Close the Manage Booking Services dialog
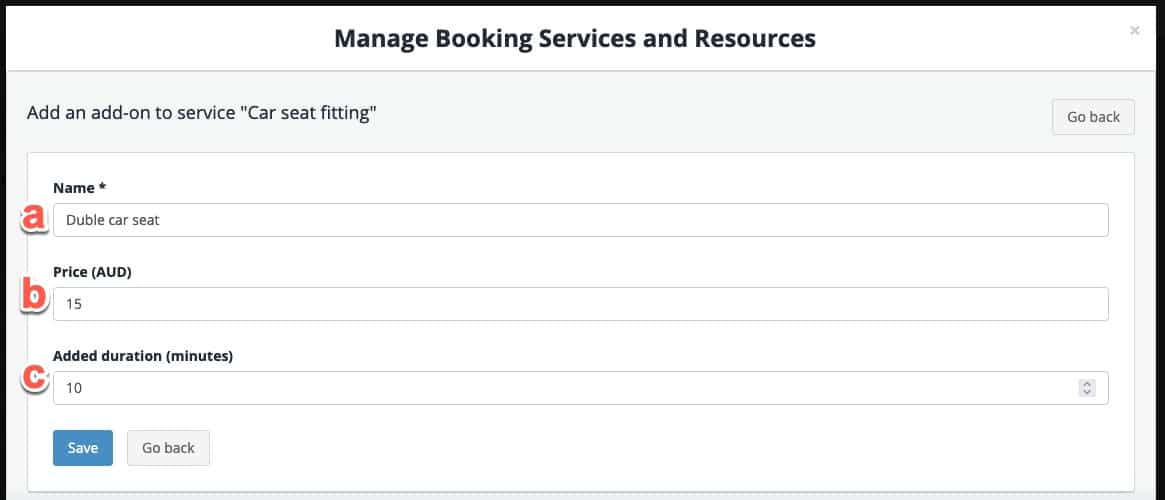This screenshot has height=500, width=1165. (x=1134, y=30)
